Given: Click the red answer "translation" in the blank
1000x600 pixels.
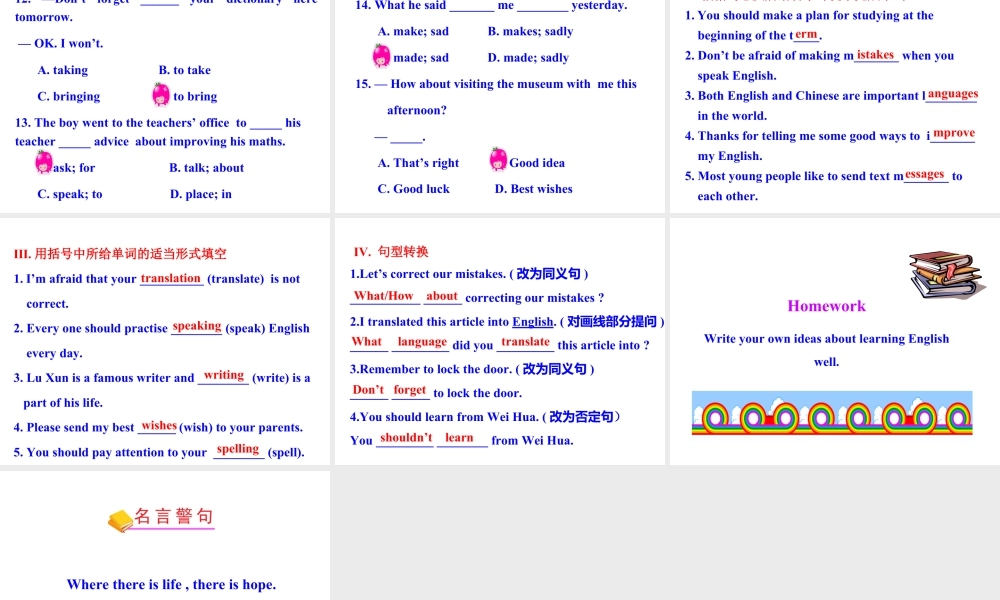Looking at the screenshot, I should tap(171, 279).
